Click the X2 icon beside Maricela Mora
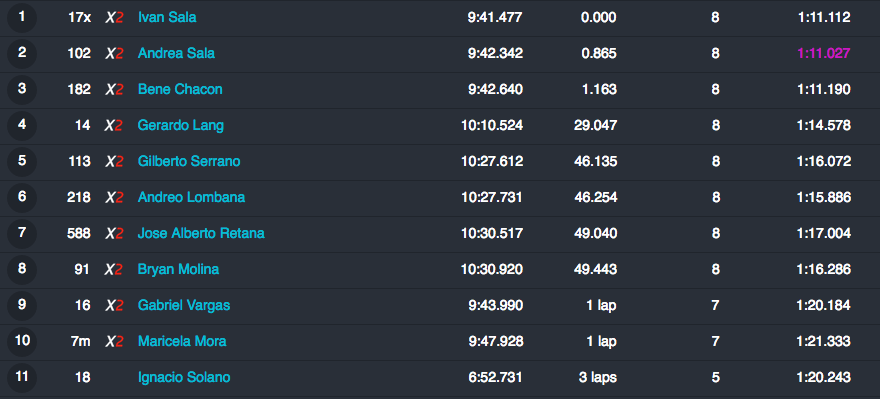Viewport: 880px width, 399px height. [x=114, y=341]
